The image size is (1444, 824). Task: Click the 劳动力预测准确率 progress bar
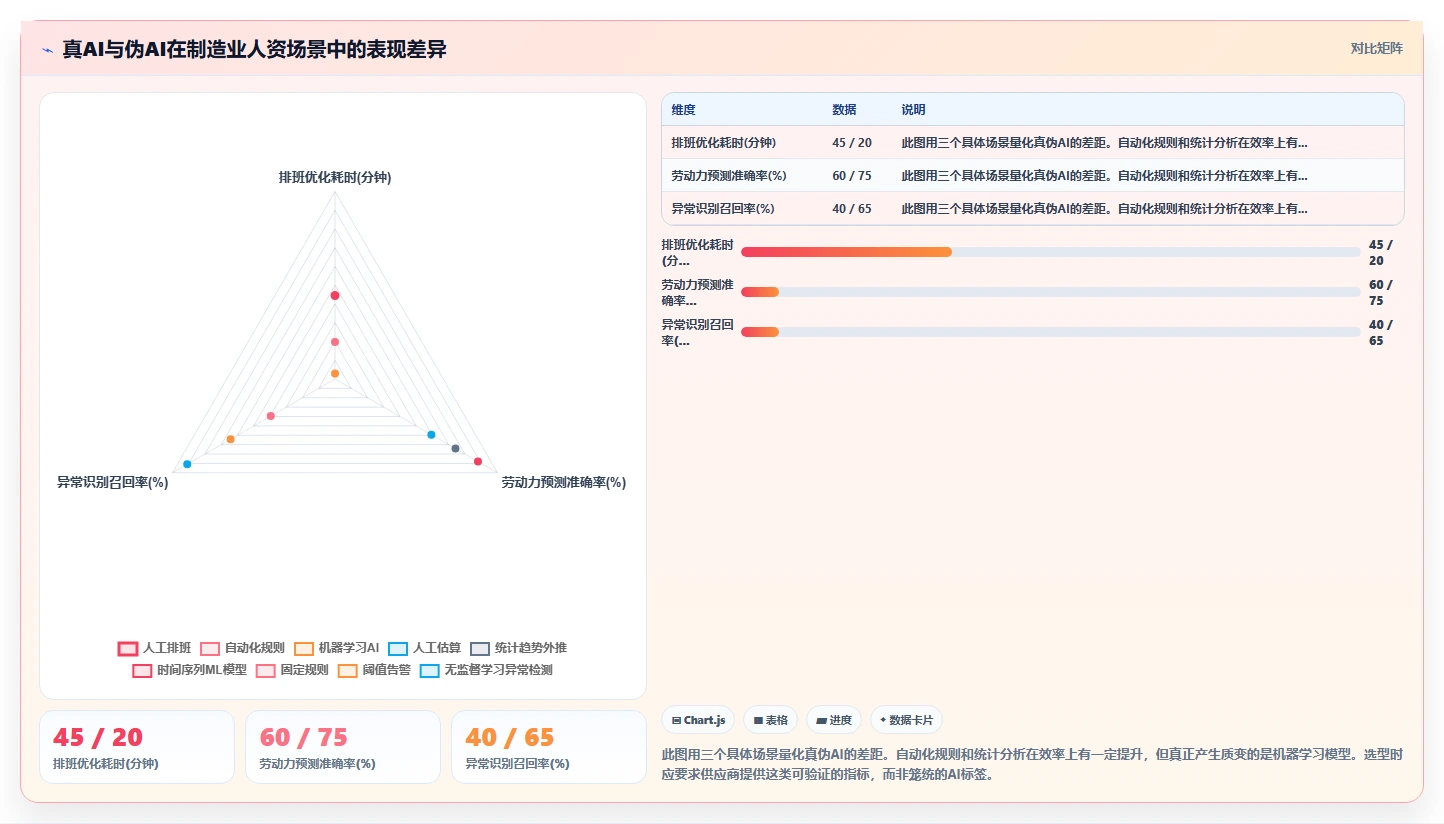pyautogui.click(x=1050, y=292)
